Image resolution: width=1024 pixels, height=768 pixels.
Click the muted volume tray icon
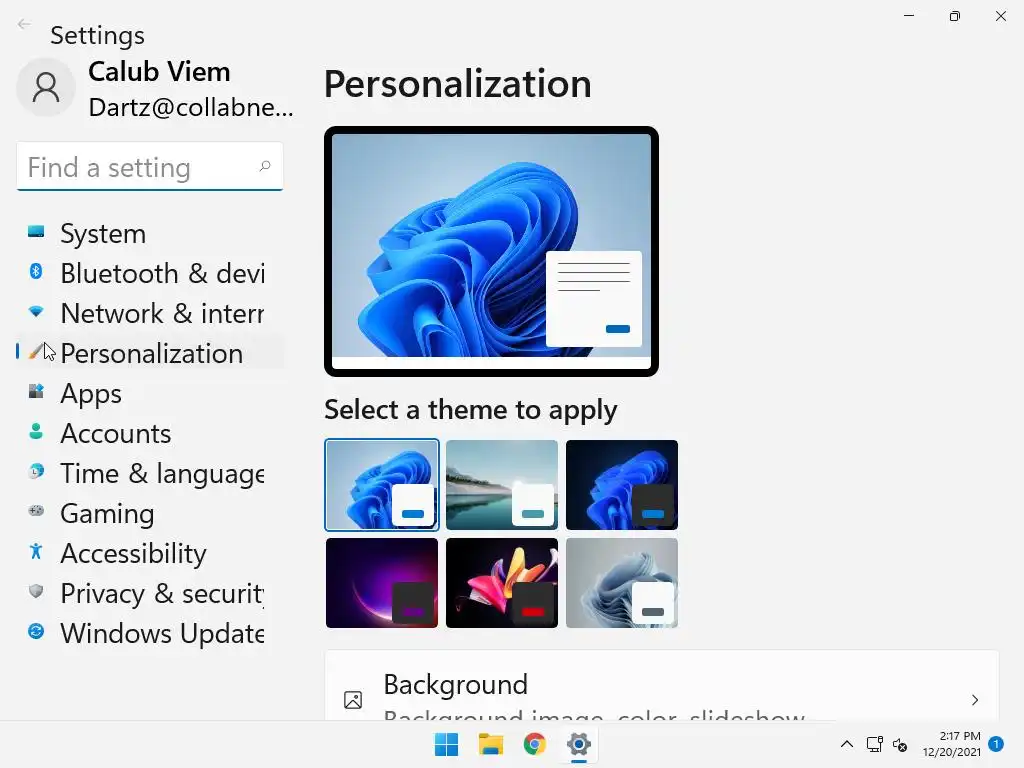(900, 744)
